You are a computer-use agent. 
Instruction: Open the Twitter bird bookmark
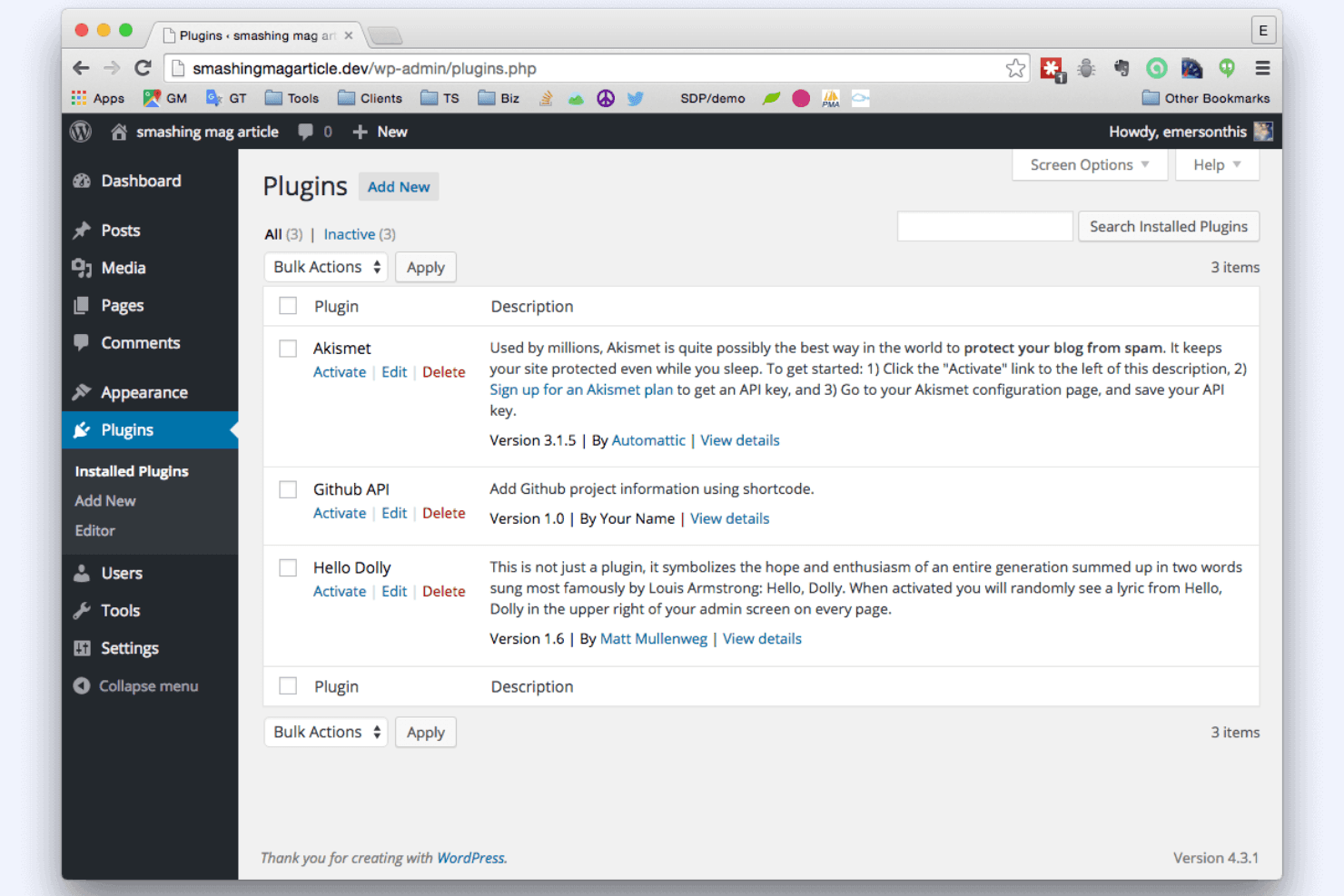635,98
